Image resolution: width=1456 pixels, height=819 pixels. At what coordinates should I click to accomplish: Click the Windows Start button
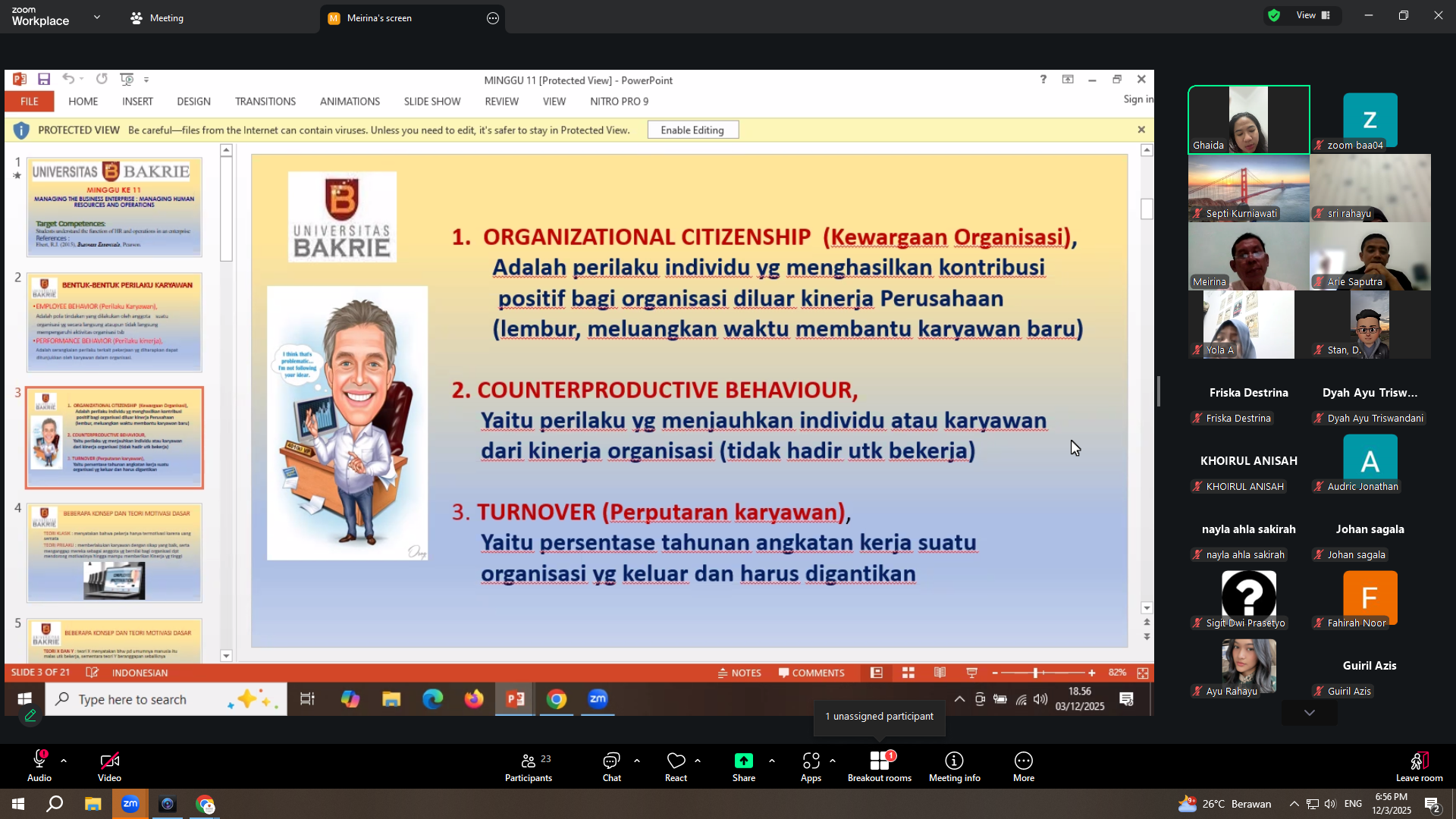(18, 804)
